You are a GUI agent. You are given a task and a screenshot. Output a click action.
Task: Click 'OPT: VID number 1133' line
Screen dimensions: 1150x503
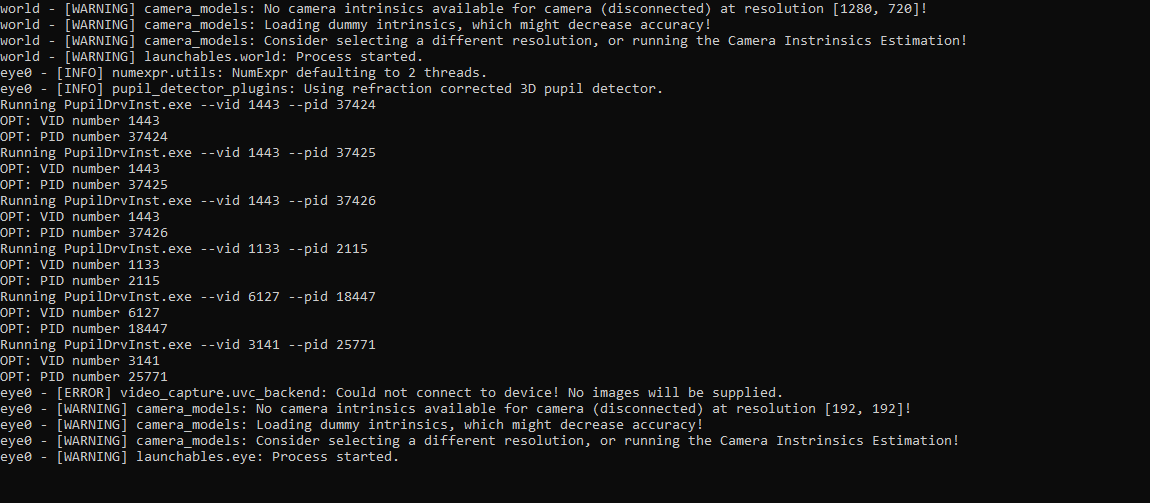80,265
